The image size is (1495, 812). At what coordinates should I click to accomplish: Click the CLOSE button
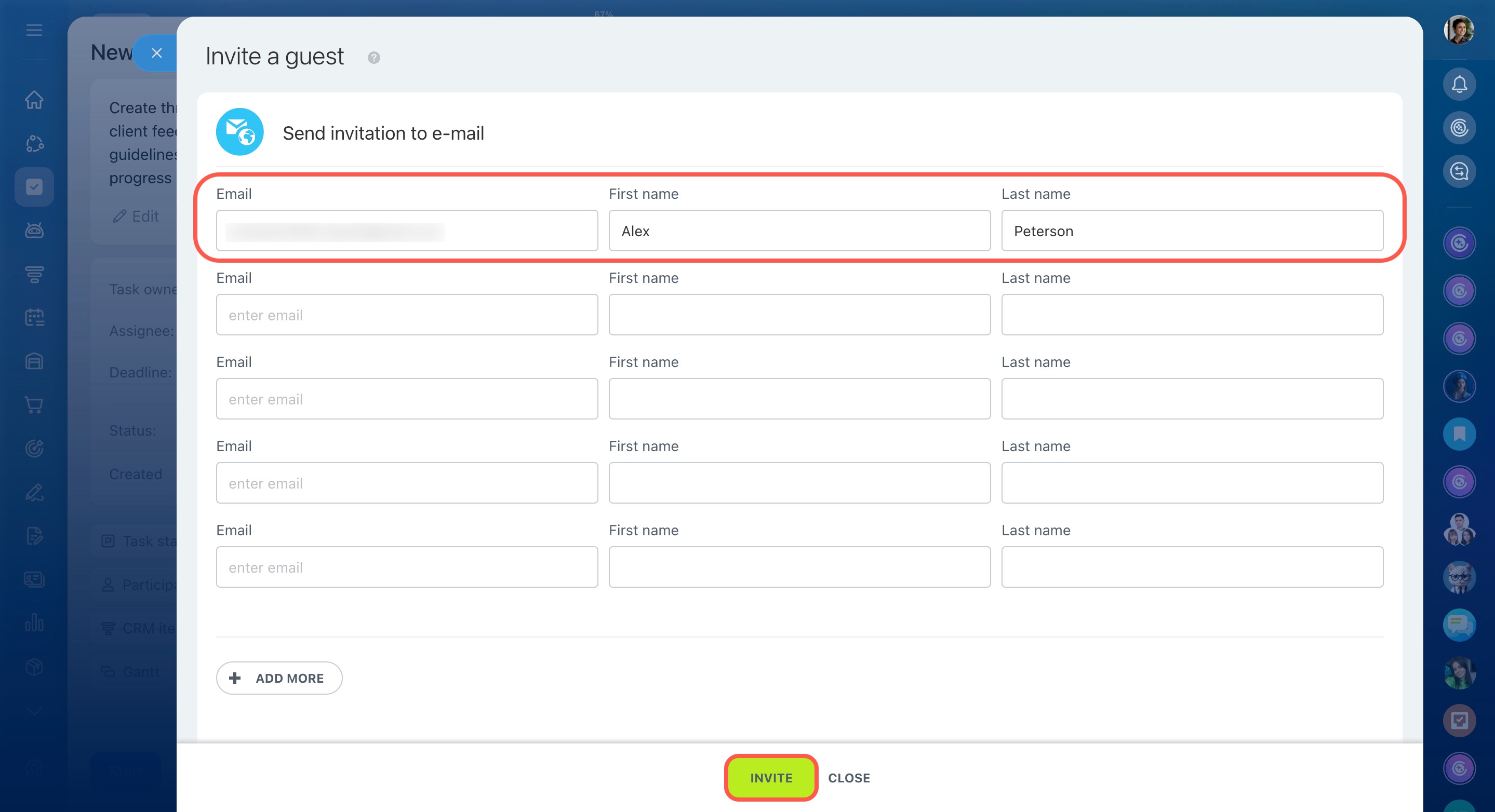pyautogui.click(x=848, y=778)
